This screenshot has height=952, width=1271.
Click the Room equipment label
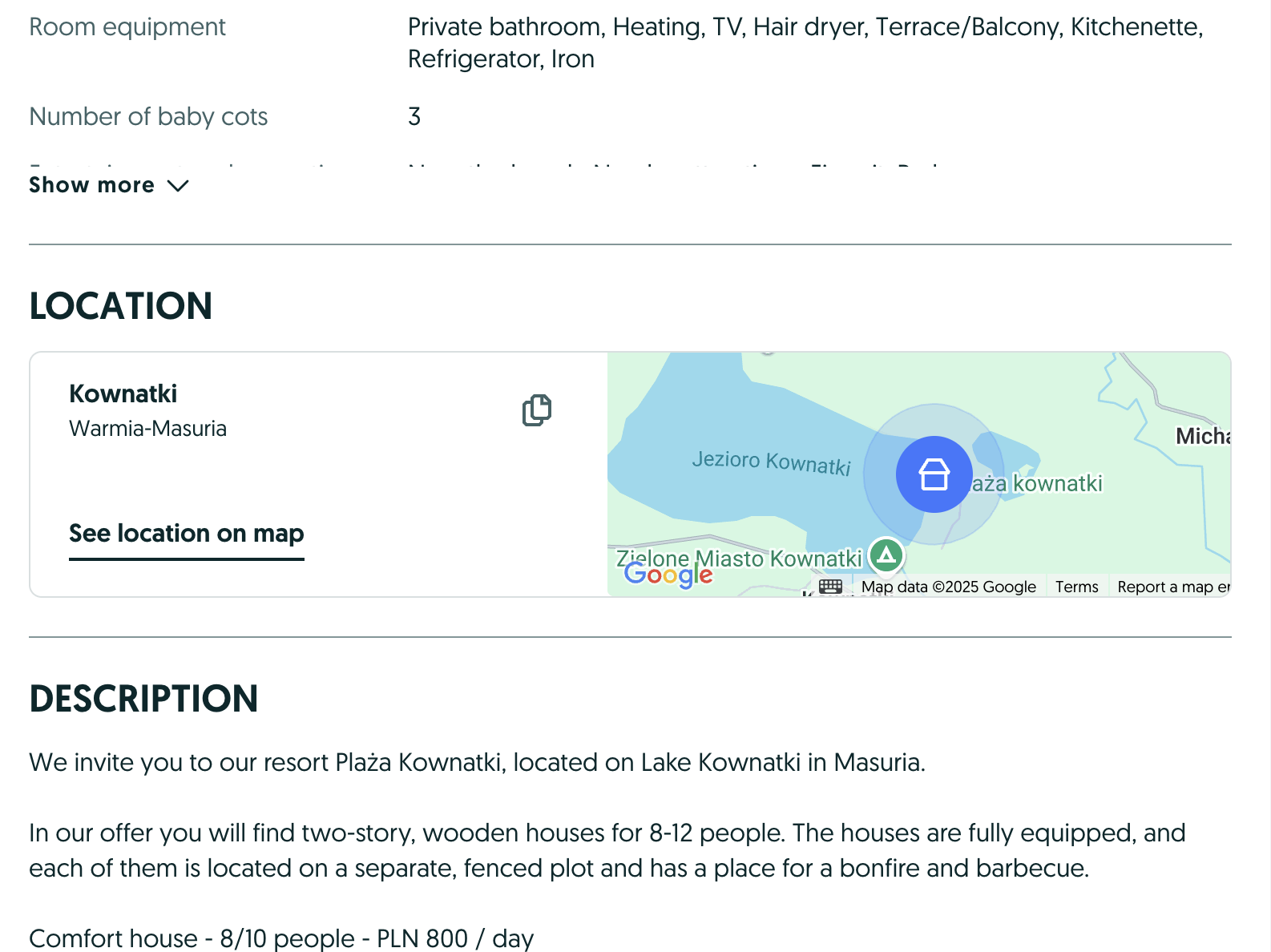tap(127, 27)
